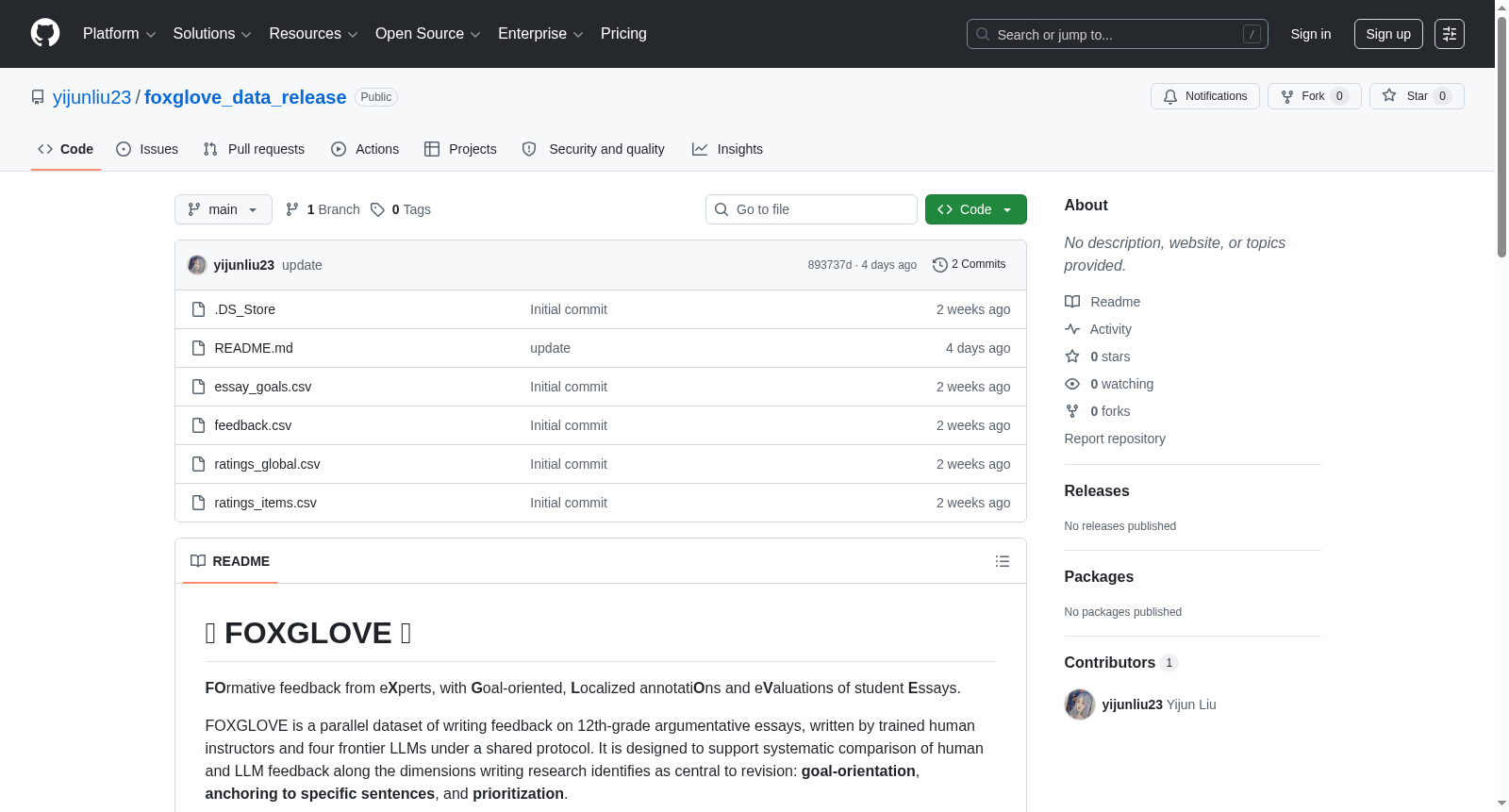Open feedback.csv file name link
This screenshot has height=812, width=1509.
(x=253, y=425)
